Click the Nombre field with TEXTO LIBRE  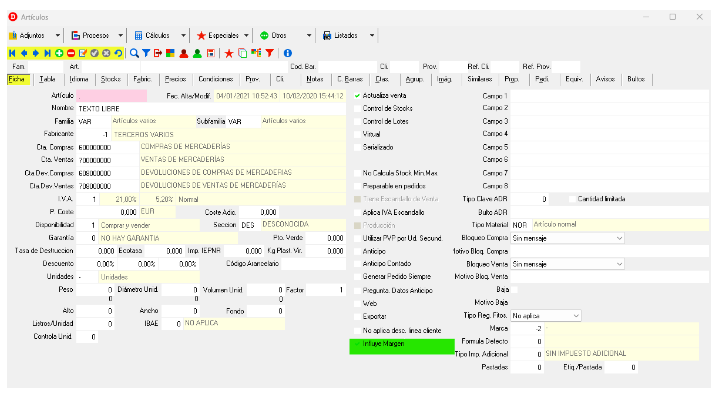(x=211, y=109)
